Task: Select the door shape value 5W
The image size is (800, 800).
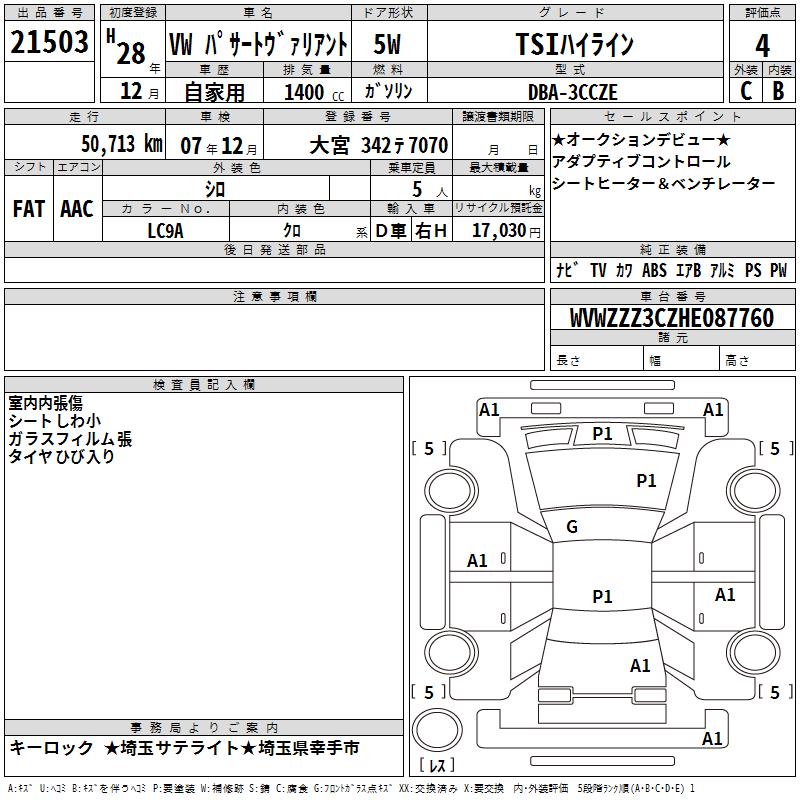Action: 387,44
